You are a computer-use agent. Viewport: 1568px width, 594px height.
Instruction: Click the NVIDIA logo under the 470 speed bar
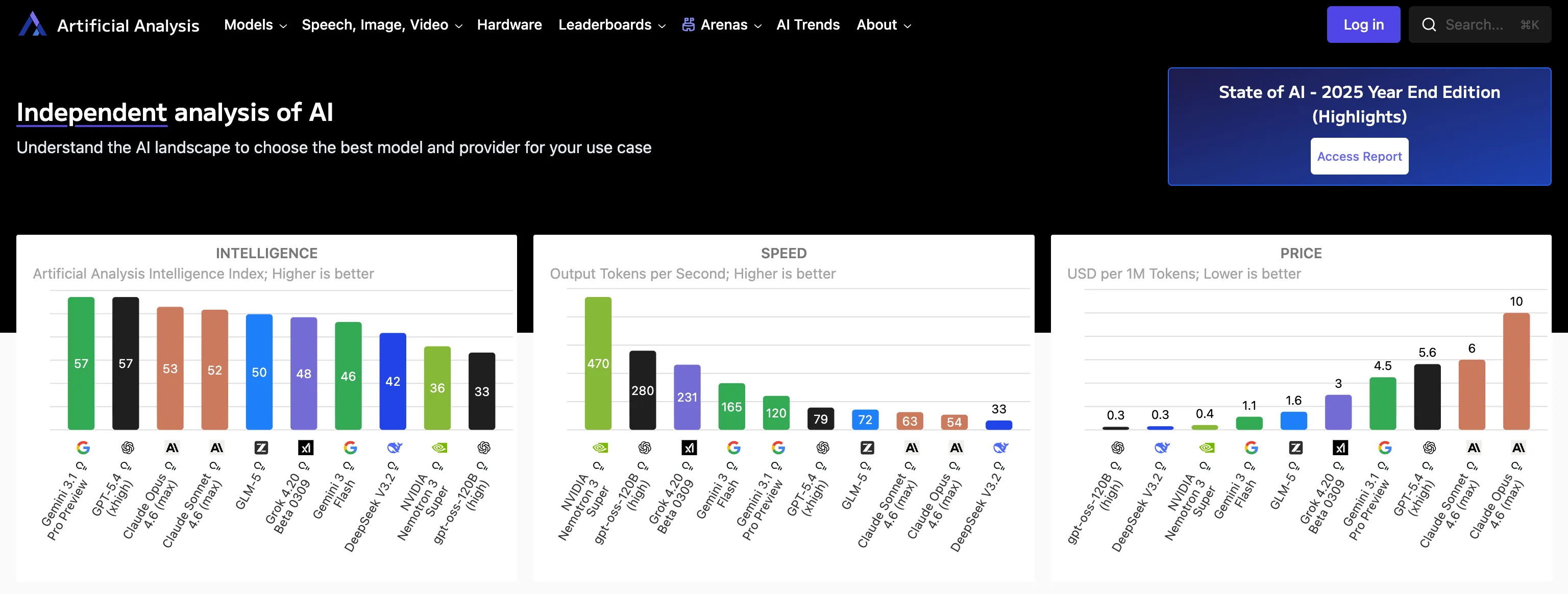click(x=600, y=448)
